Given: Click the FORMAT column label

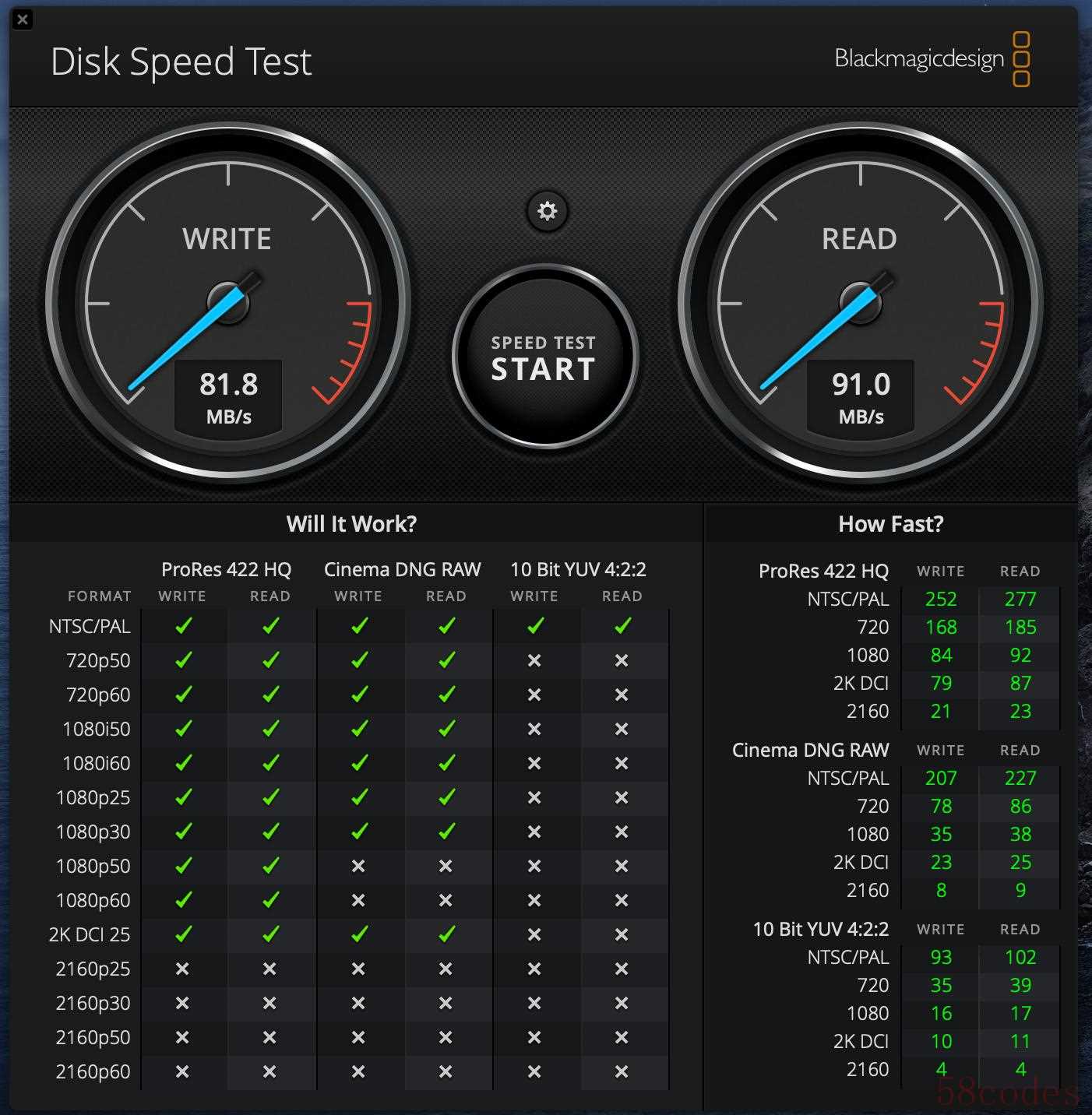Looking at the screenshot, I should pyautogui.click(x=99, y=596).
